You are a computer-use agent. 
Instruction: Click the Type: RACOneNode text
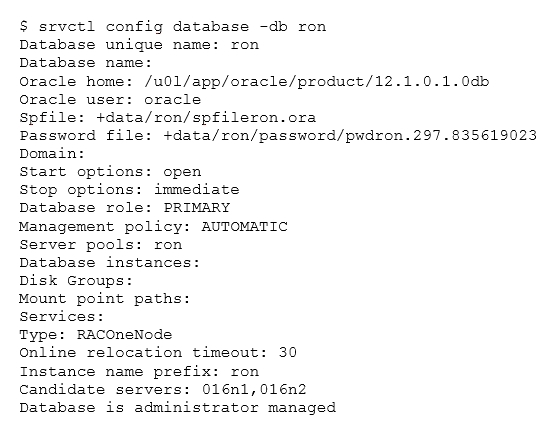click(x=96, y=335)
